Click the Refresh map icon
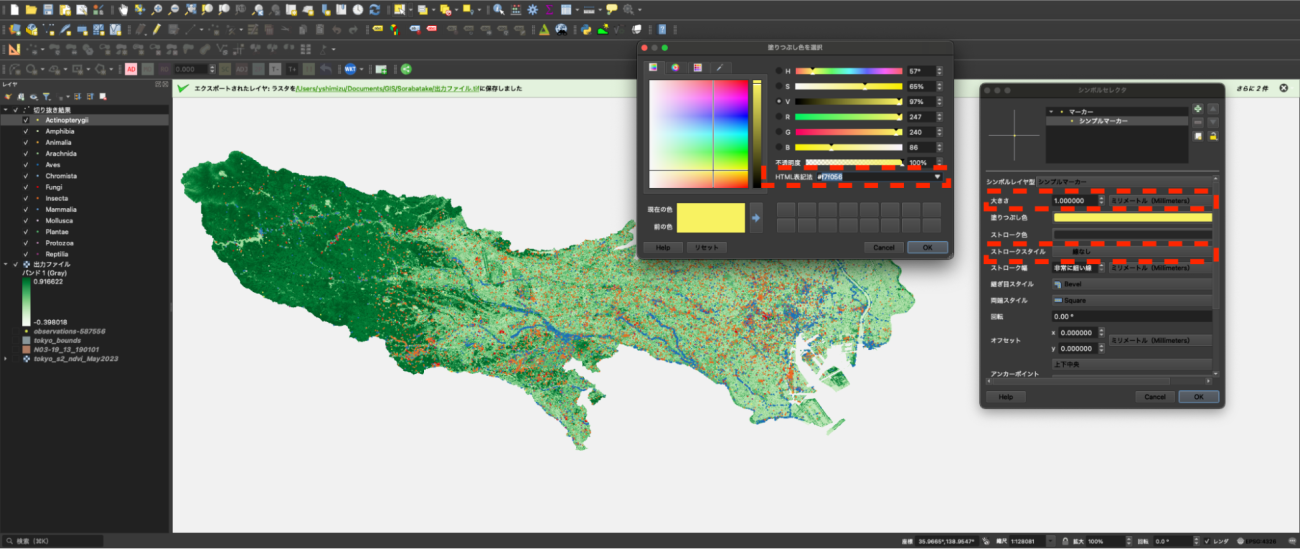This screenshot has height=549, width=1300. pyautogui.click(x=374, y=9)
